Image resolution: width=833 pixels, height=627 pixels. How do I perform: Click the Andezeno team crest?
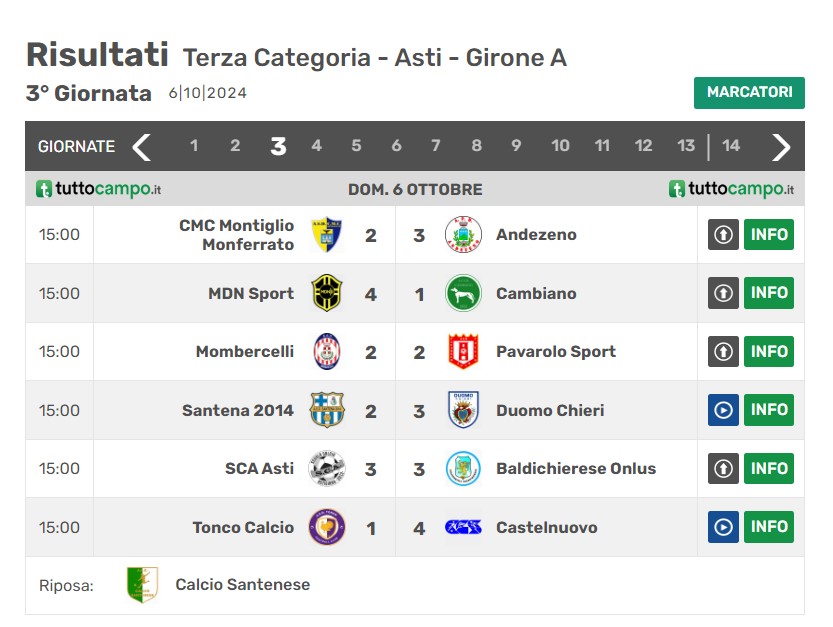(x=463, y=235)
